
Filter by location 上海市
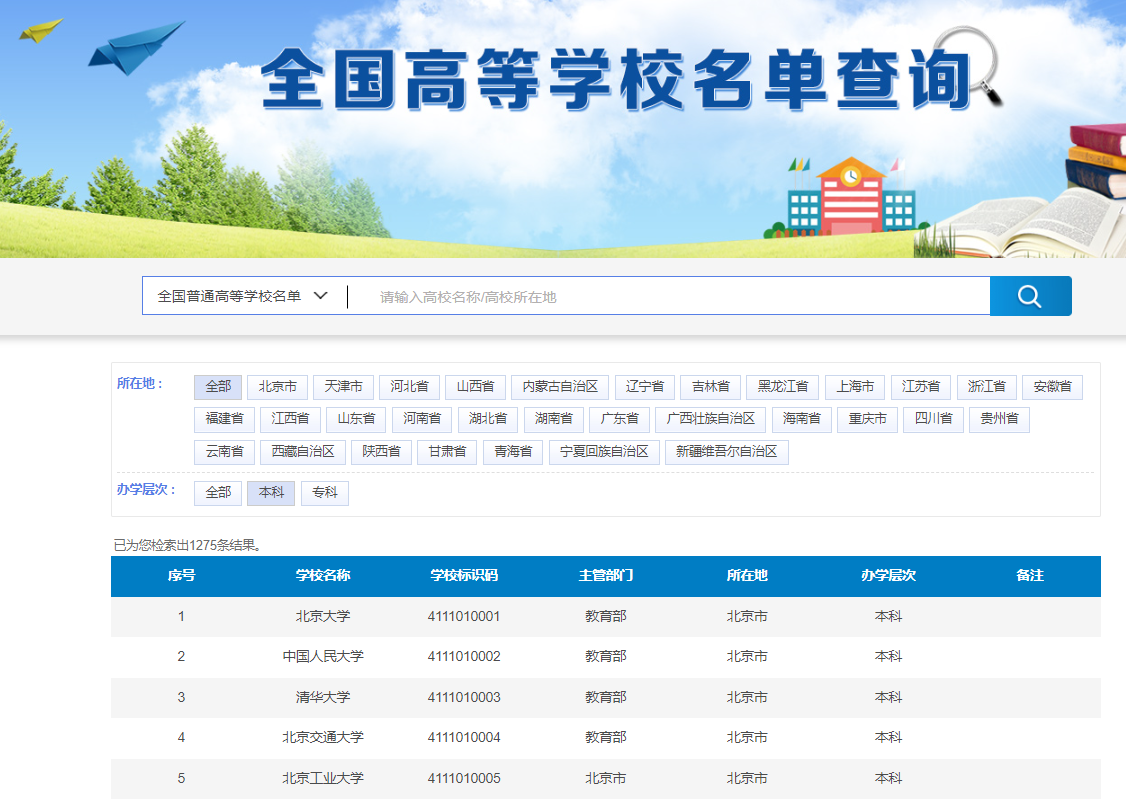[x=855, y=387]
